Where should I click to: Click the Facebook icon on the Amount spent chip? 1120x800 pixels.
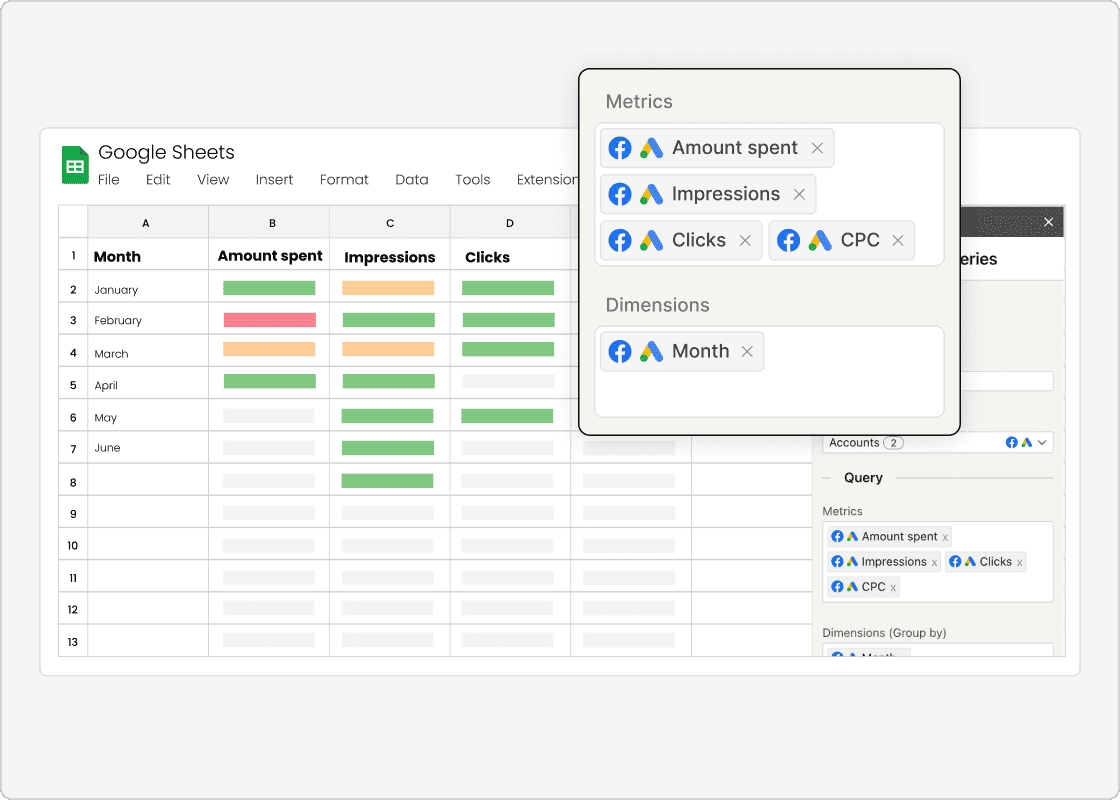[x=620, y=147]
